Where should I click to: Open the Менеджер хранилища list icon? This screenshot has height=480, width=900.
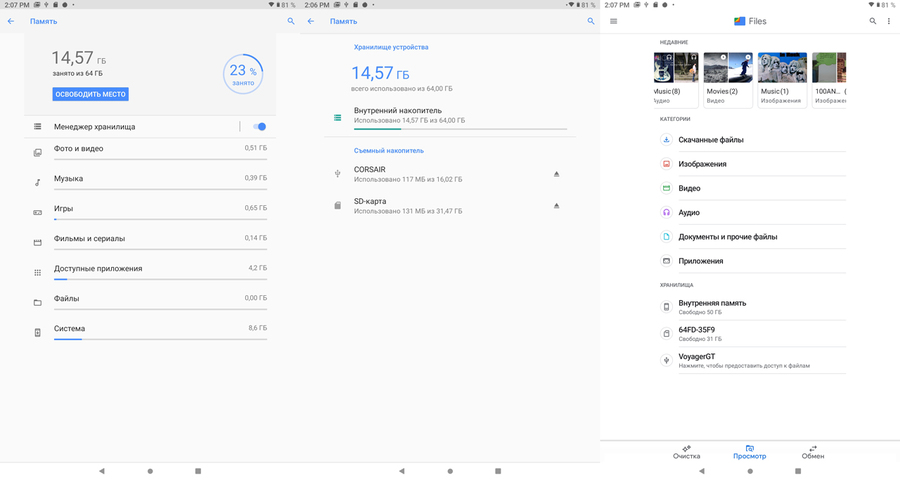click(37, 127)
